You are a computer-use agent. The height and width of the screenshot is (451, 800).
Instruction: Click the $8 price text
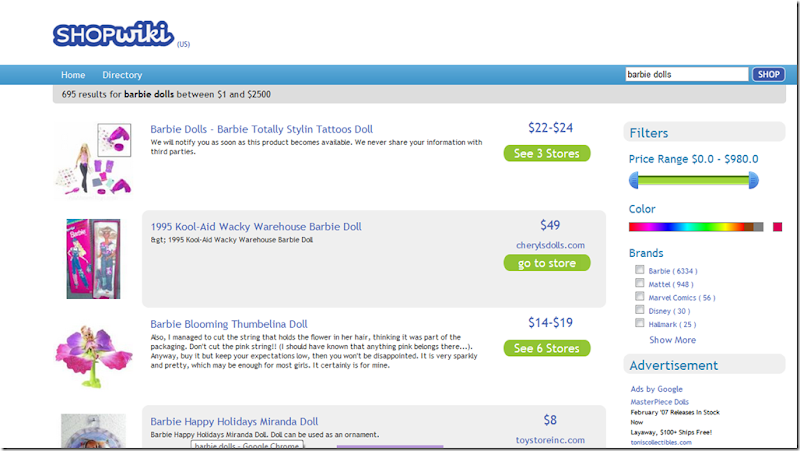coord(550,420)
